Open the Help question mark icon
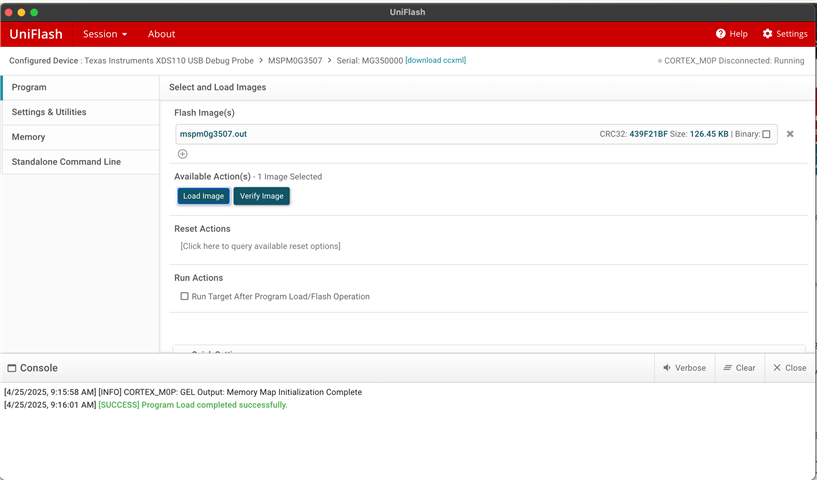Screen dimensions: 817x480 721,34
